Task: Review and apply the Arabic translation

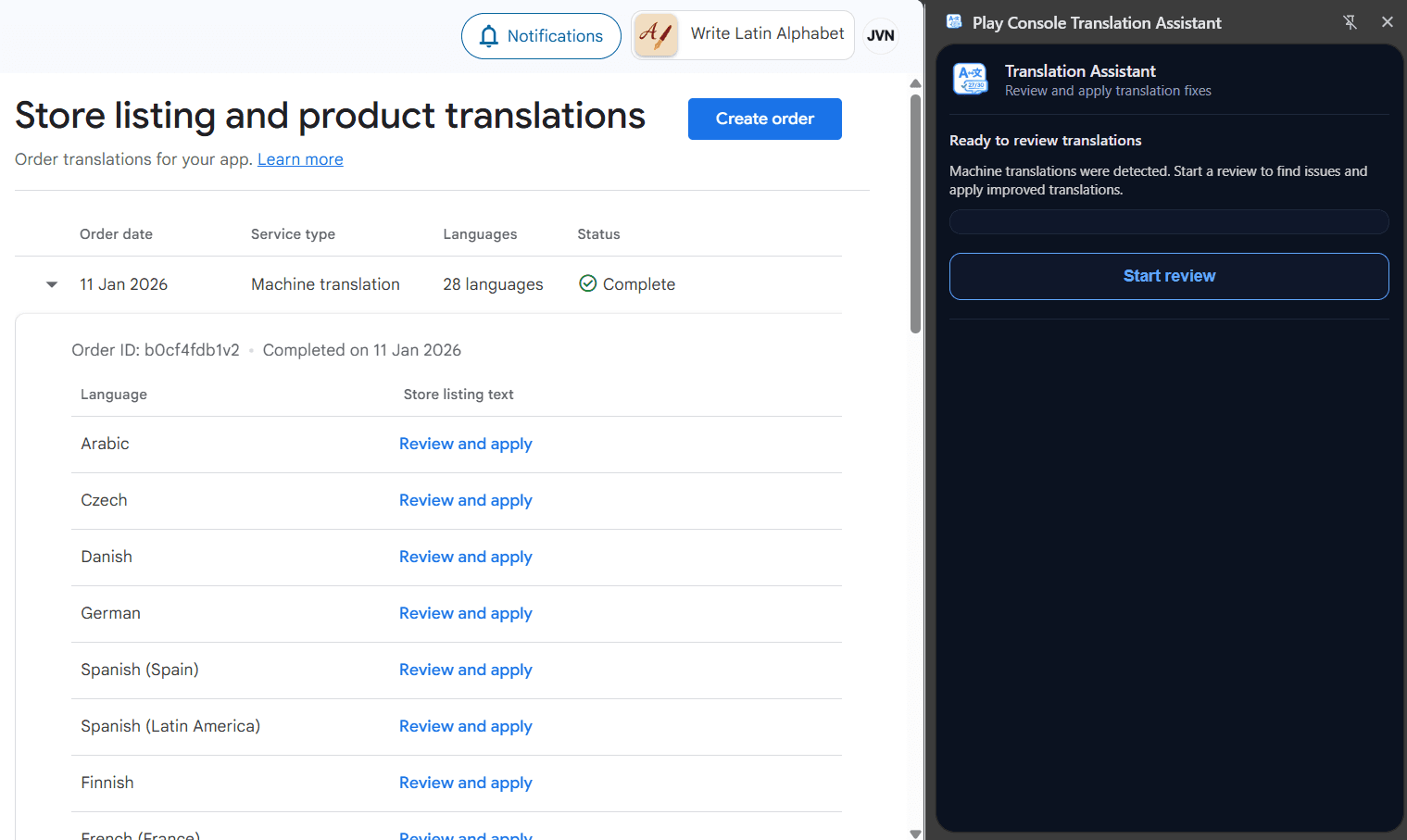Action: (465, 444)
